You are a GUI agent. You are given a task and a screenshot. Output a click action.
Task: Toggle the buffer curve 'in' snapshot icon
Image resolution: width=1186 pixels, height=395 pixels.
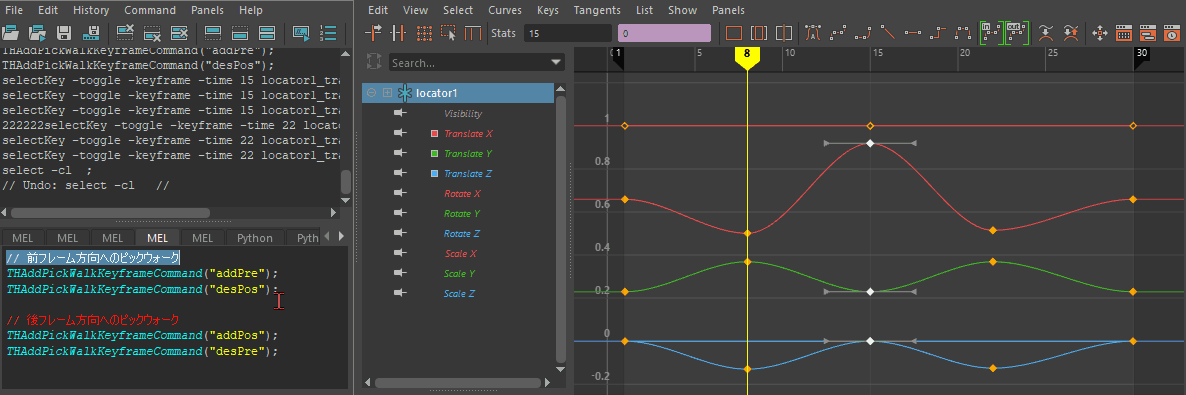pos(991,33)
